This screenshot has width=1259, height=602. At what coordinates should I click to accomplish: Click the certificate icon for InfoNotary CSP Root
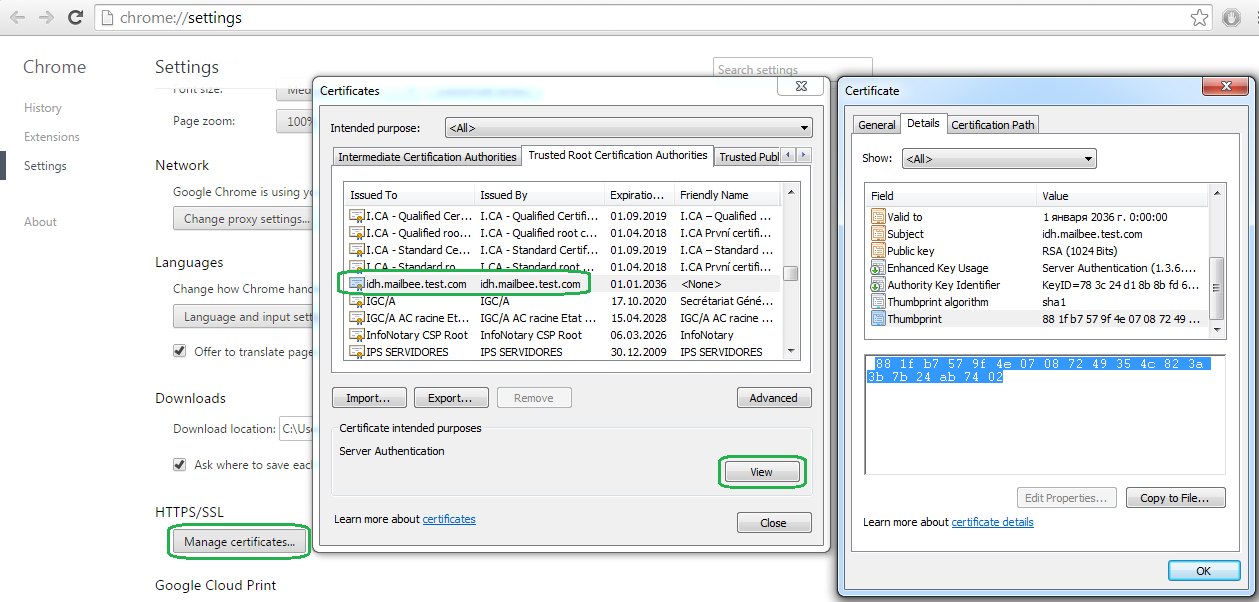(356, 335)
